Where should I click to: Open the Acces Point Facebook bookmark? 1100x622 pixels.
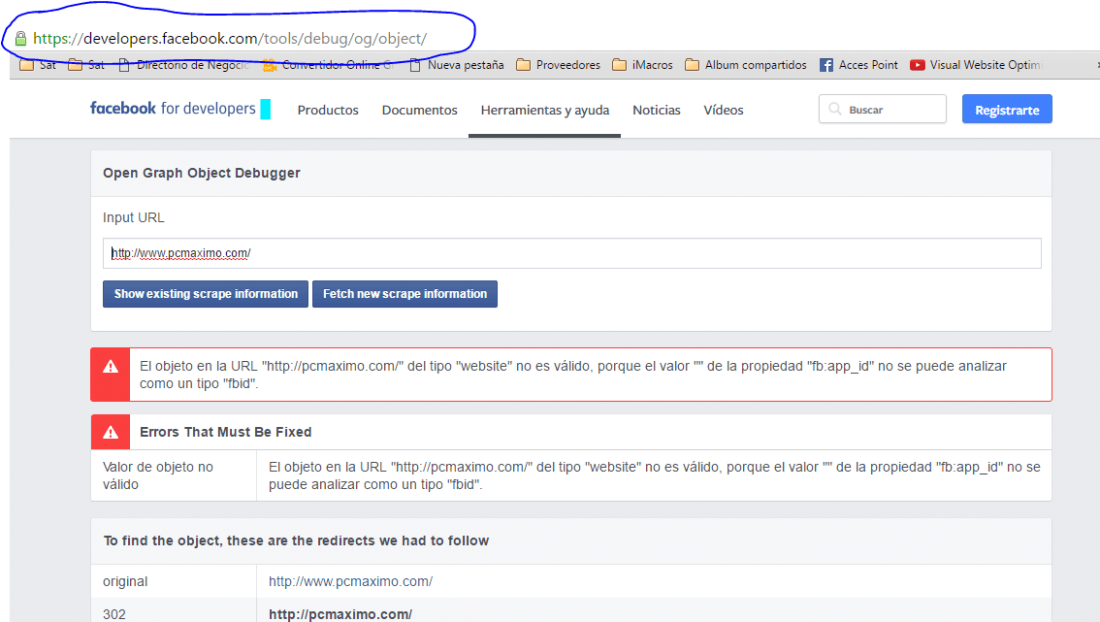click(859, 65)
